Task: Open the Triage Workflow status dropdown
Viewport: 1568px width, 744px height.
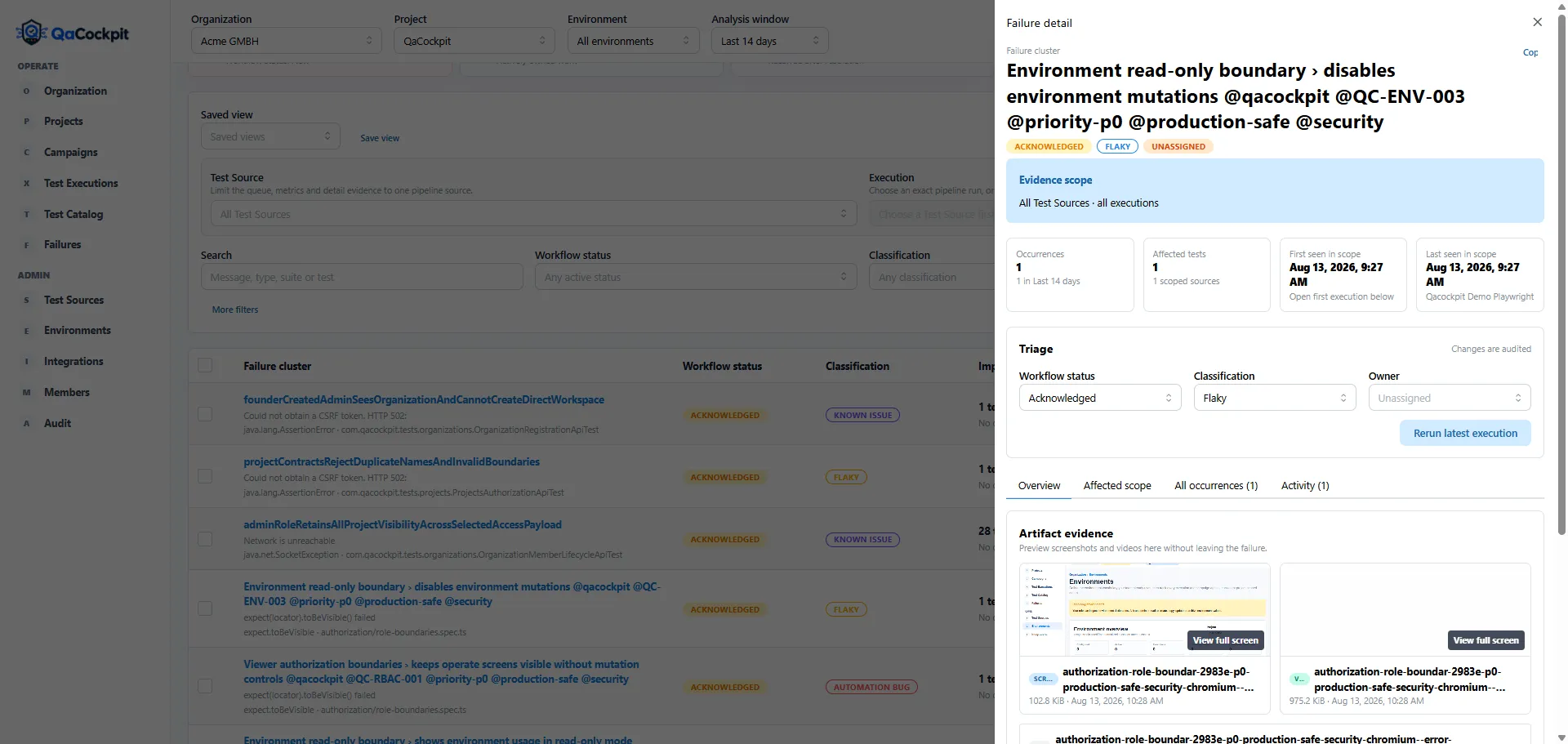Action: 1100,398
